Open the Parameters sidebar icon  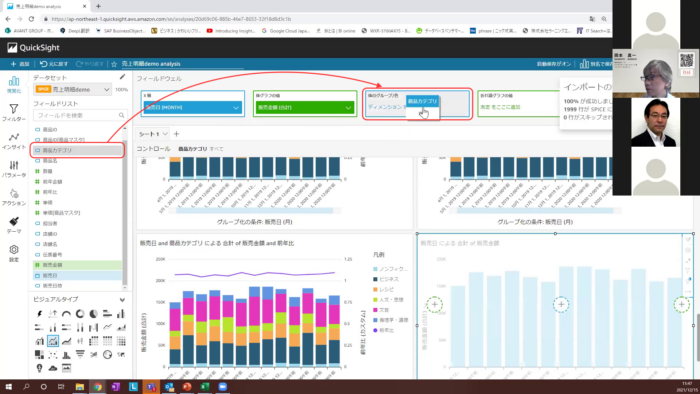pos(14,169)
